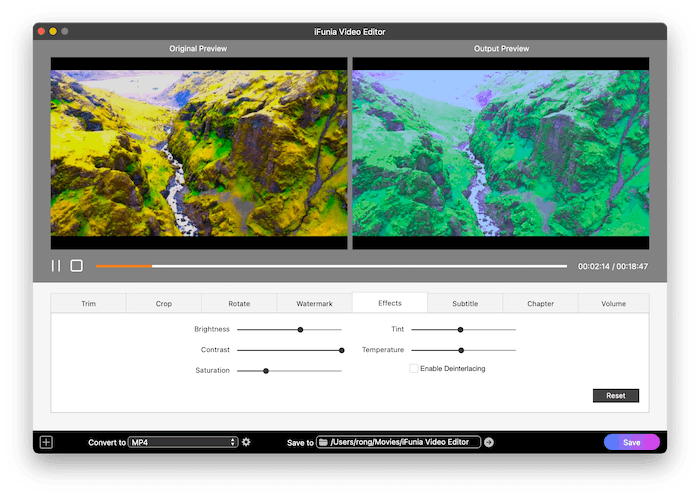Click the arrow icon beside save path
The width and height of the screenshot is (700, 497).
click(x=489, y=442)
